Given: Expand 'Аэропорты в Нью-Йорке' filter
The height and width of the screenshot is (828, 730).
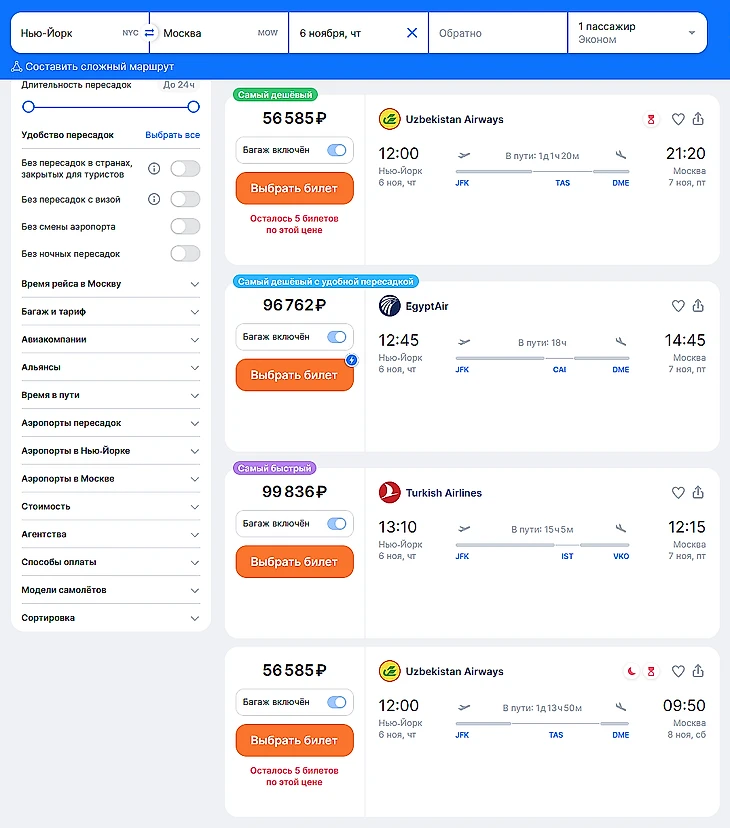Looking at the screenshot, I should [110, 451].
